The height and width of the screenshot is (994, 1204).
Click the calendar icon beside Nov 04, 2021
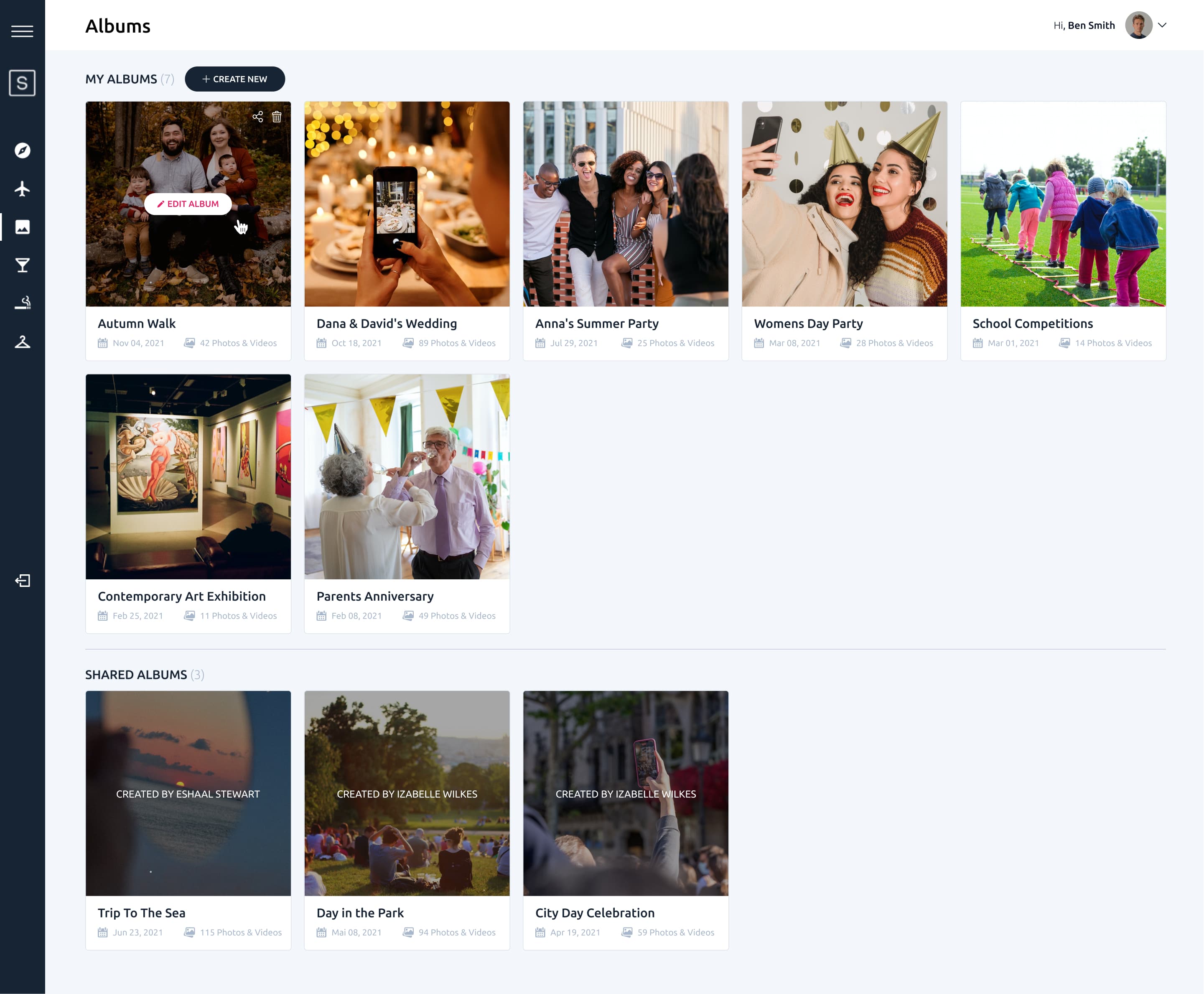coord(102,343)
